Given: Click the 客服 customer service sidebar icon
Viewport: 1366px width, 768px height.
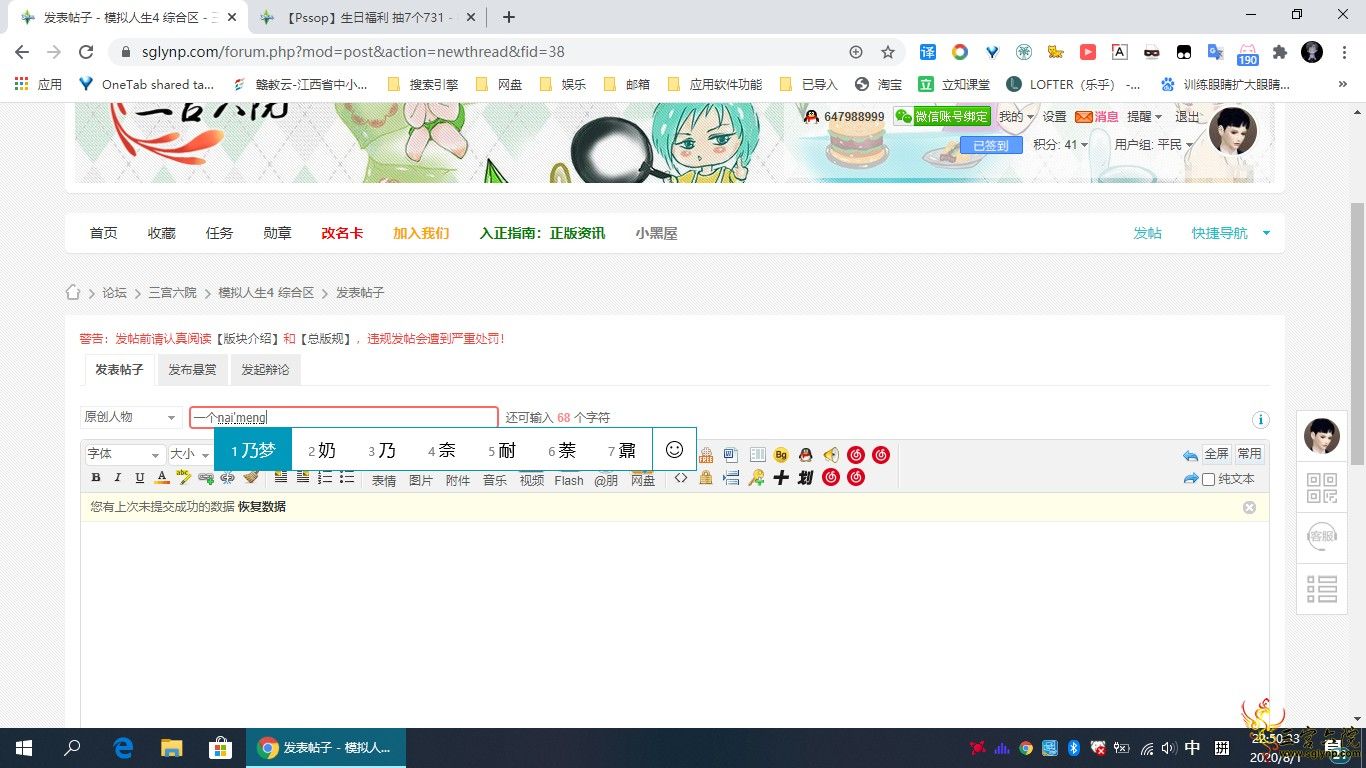Looking at the screenshot, I should (x=1322, y=537).
